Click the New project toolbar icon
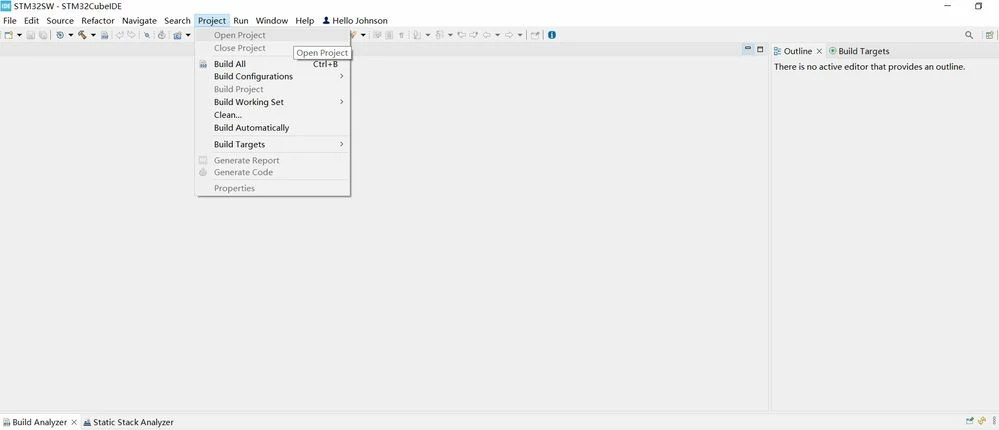The image size is (999, 430). point(8,35)
